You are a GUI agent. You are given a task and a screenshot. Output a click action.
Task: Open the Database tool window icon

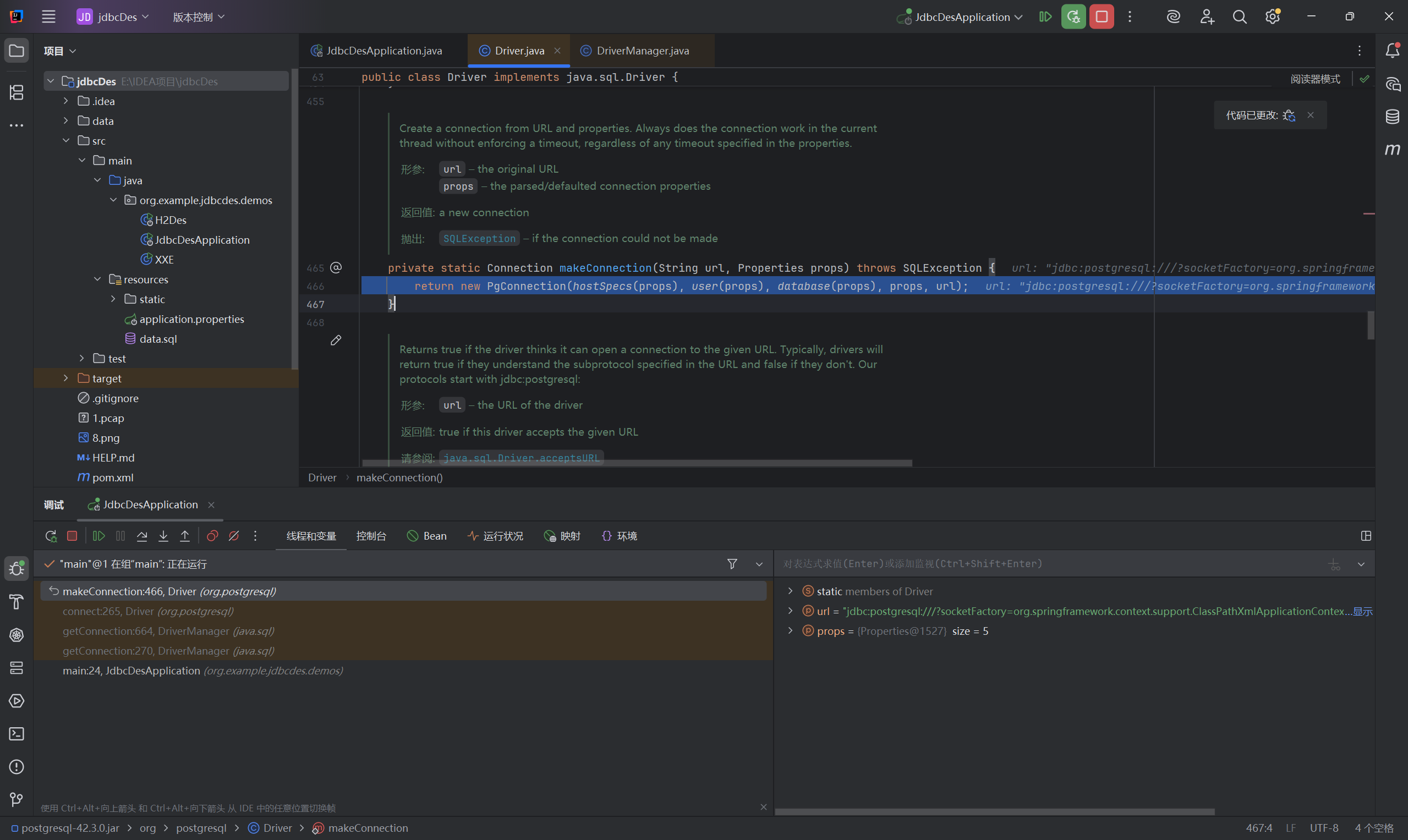1392,117
